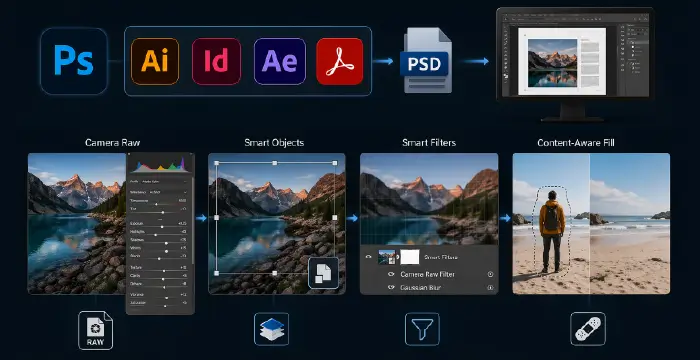Click the Temperature slider knob
This screenshot has height=360, width=700.
156,205
